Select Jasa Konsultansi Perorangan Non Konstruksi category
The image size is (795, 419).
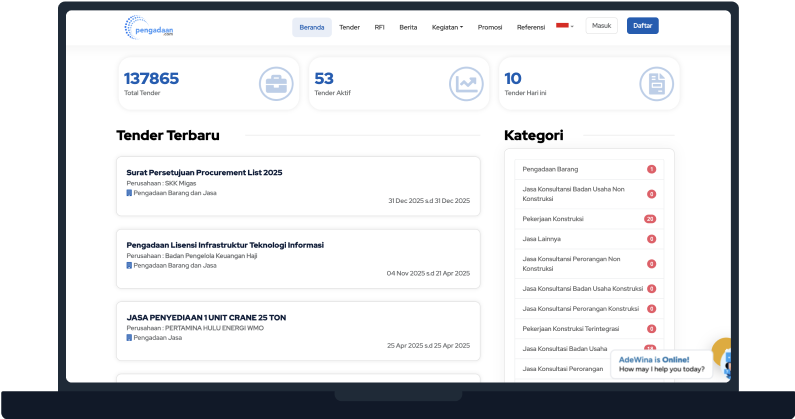point(589,264)
